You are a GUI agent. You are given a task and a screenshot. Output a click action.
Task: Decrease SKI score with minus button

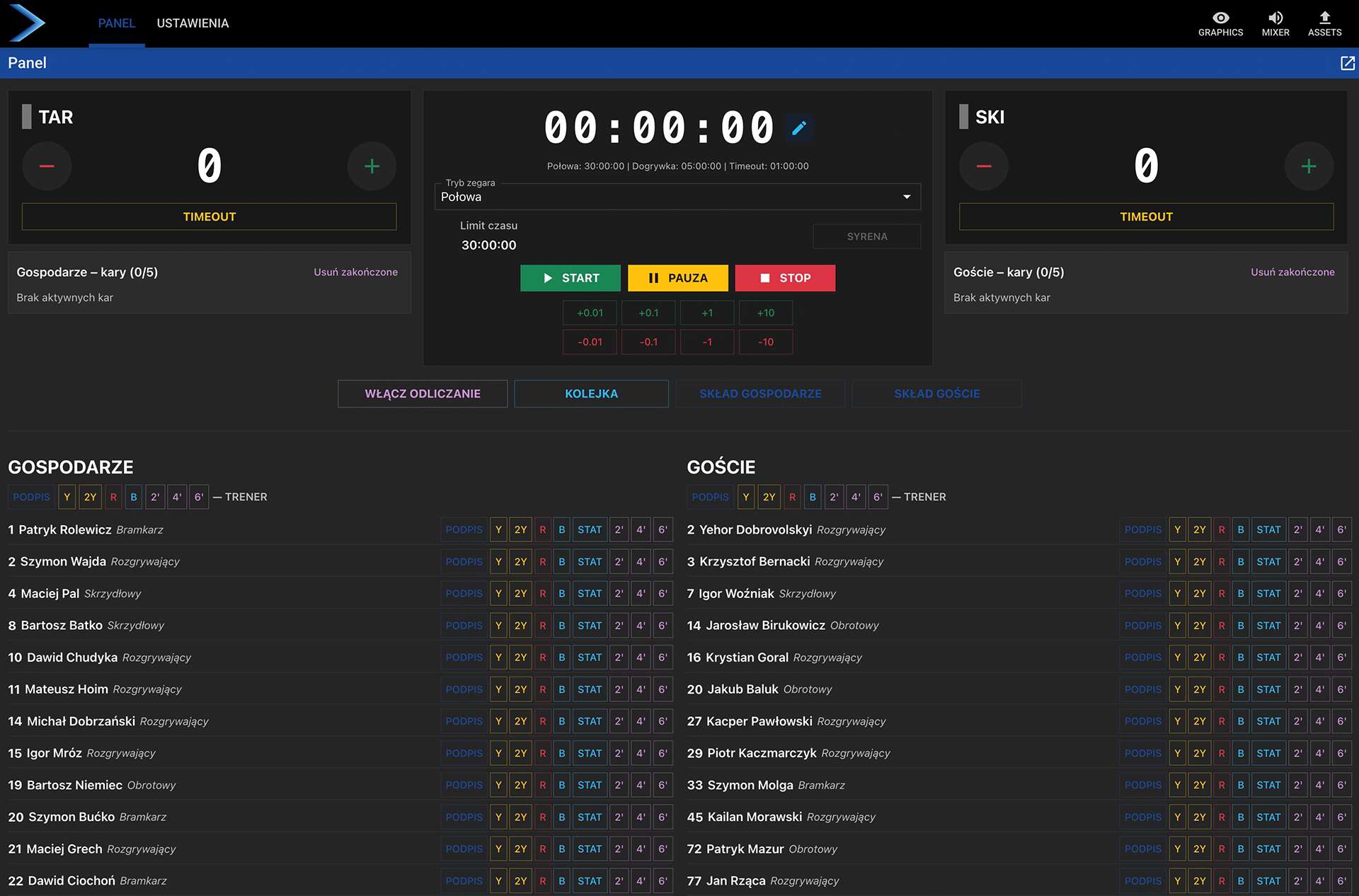(x=983, y=166)
